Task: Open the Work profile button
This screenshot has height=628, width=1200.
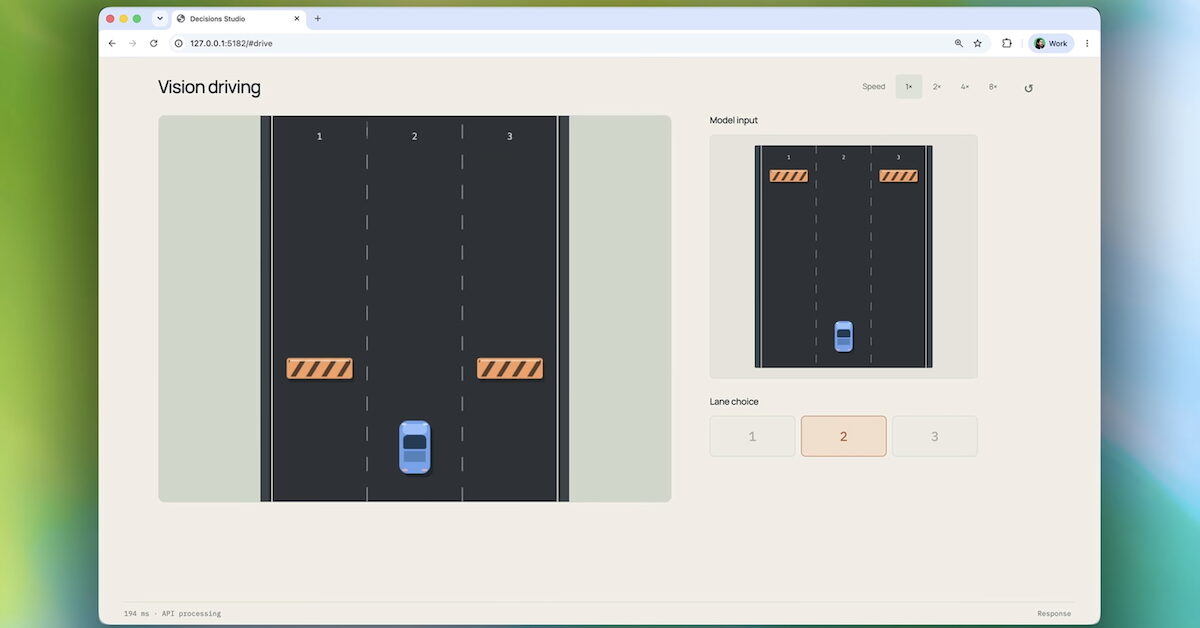Action: (x=1051, y=43)
